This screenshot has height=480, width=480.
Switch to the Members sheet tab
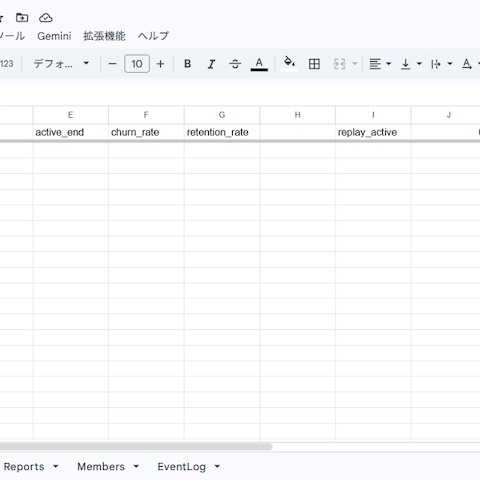click(108, 466)
